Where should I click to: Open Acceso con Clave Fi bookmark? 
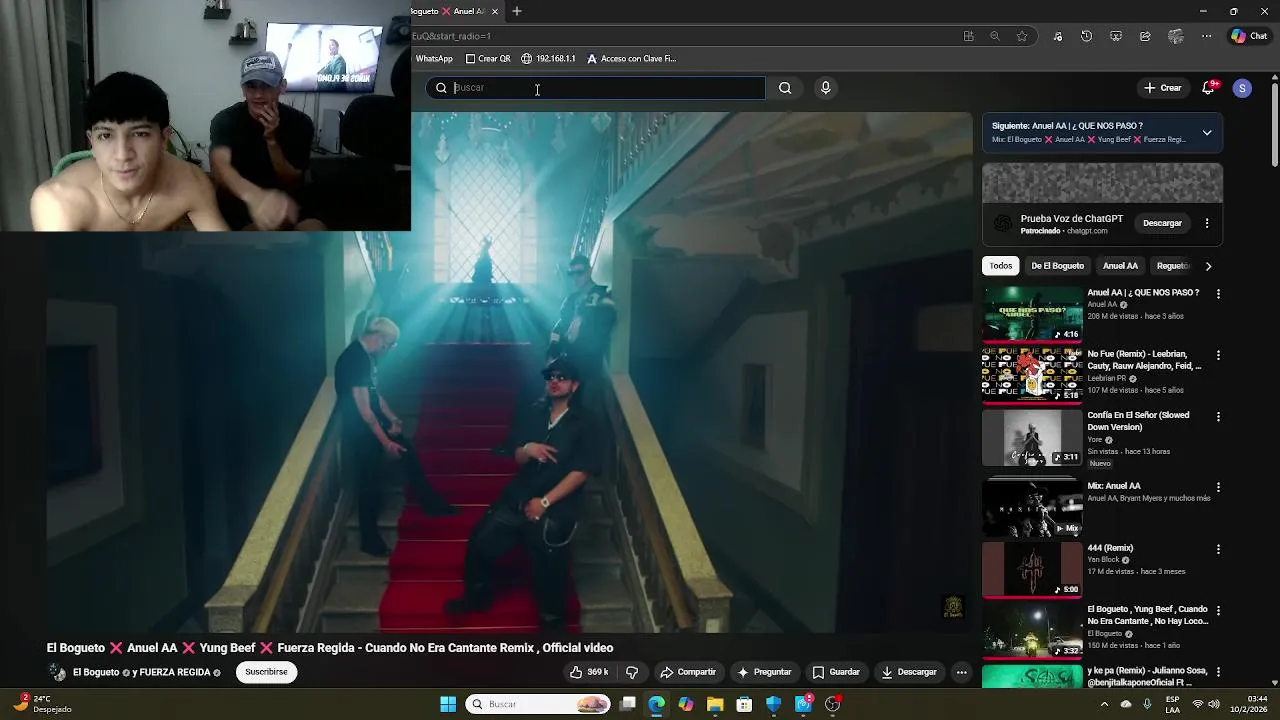pyautogui.click(x=631, y=59)
